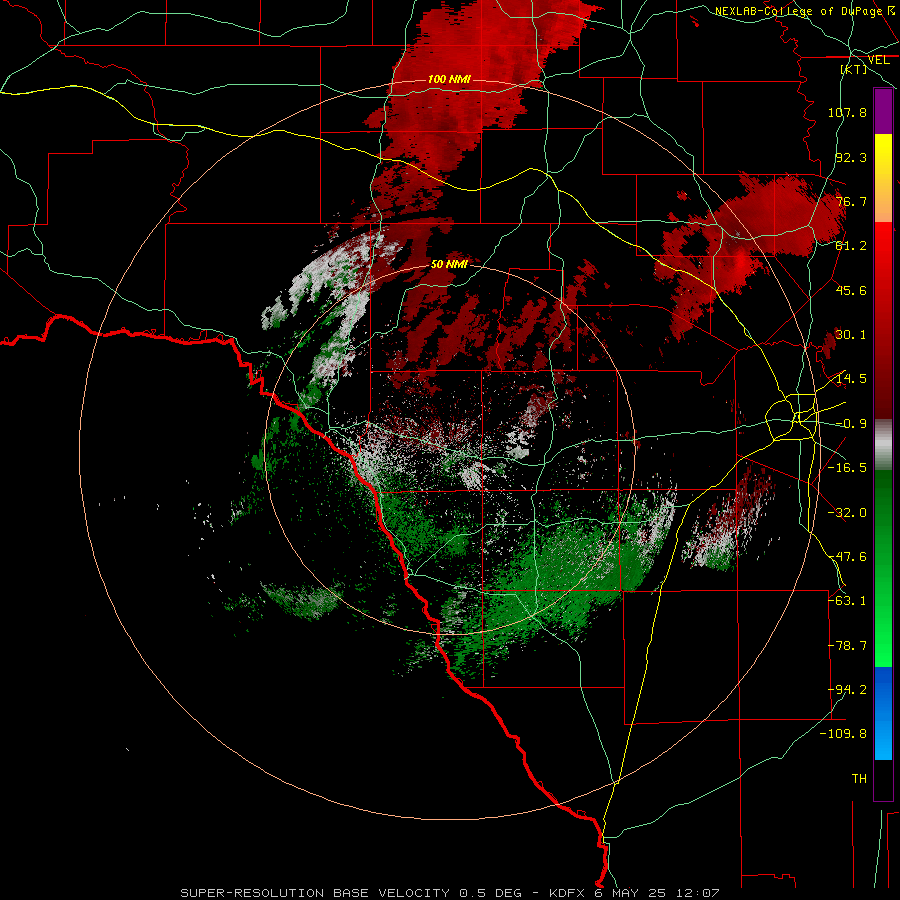The width and height of the screenshot is (900, 900).
Task: Click the 100 NMI range ring label
Action: point(449,79)
